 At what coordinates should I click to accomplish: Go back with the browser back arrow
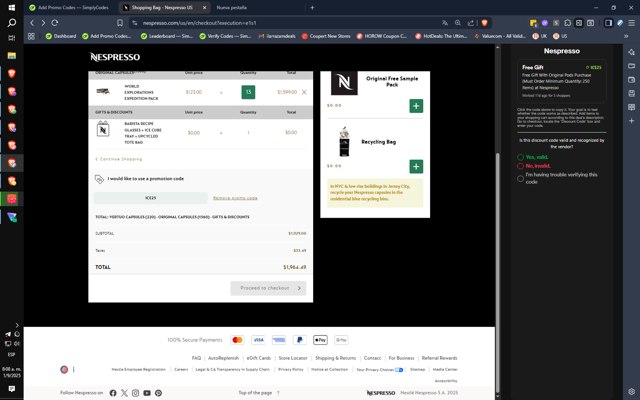[x=32, y=23]
